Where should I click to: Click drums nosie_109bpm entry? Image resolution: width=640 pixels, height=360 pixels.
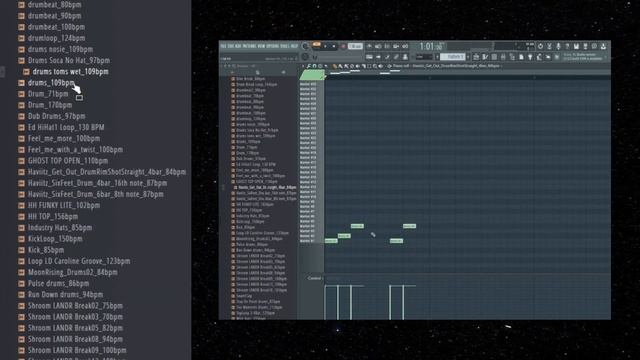60,49
